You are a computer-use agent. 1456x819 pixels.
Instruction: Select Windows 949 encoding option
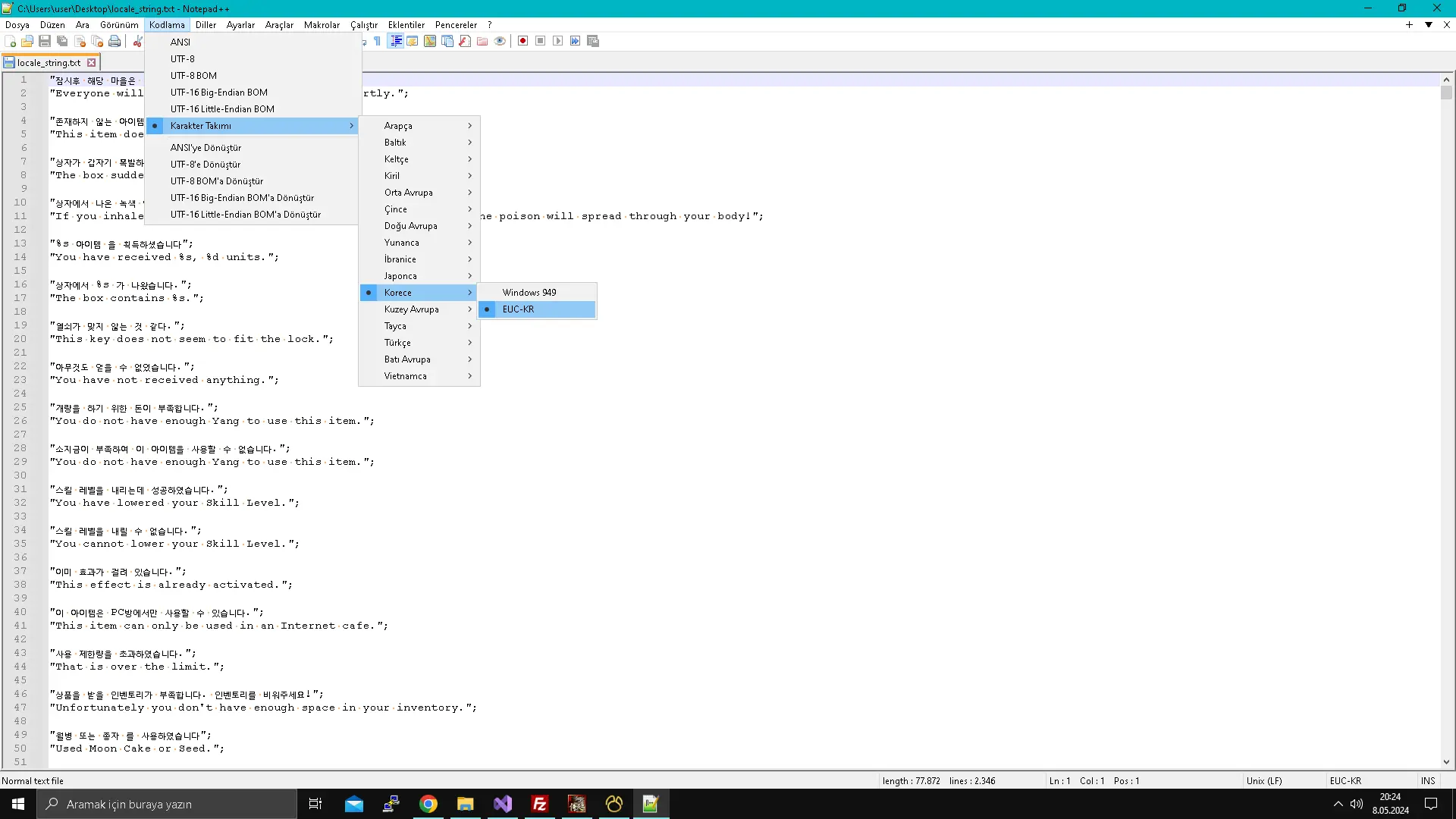pyautogui.click(x=529, y=293)
